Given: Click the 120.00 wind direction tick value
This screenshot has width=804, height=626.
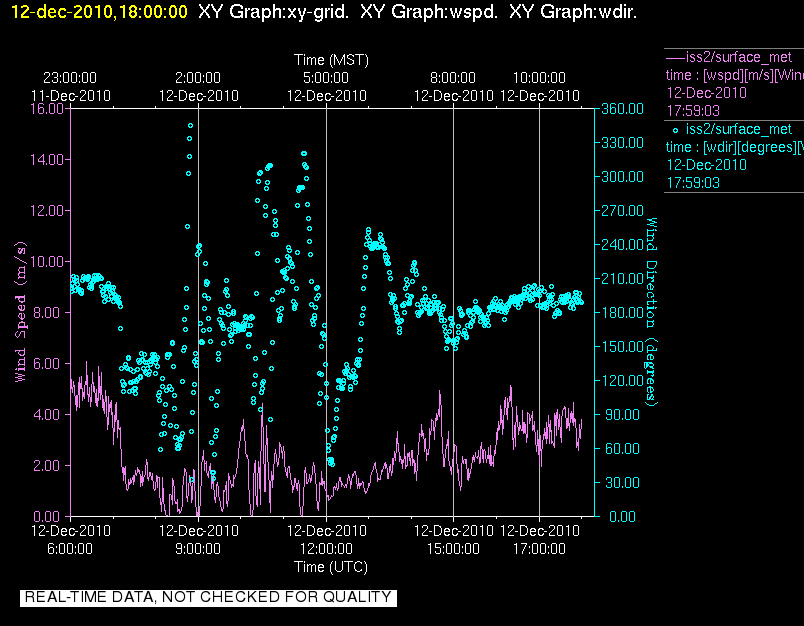Looking at the screenshot, I should [x=622, y=380].
